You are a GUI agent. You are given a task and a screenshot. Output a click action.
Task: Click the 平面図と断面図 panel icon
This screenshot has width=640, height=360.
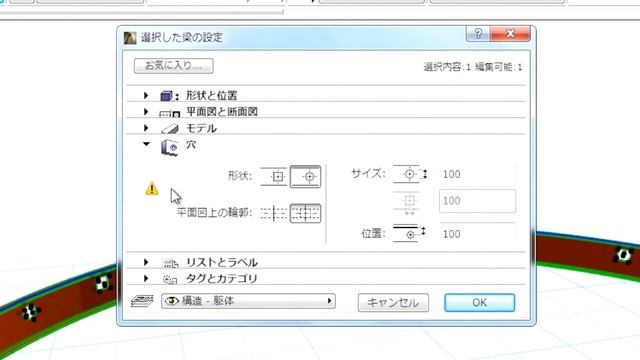tap(169, 113)
